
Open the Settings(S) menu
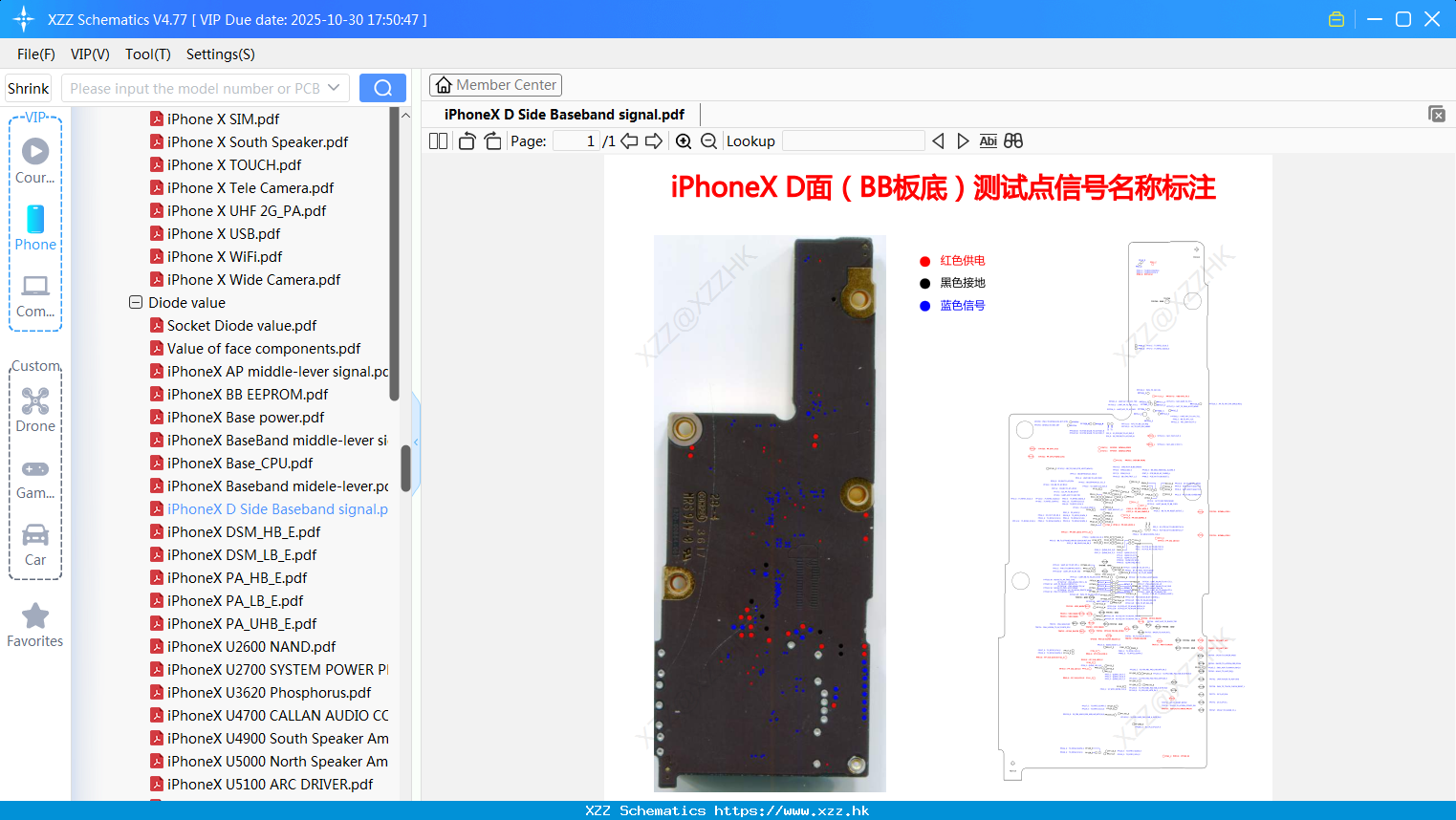coord(221,54)
